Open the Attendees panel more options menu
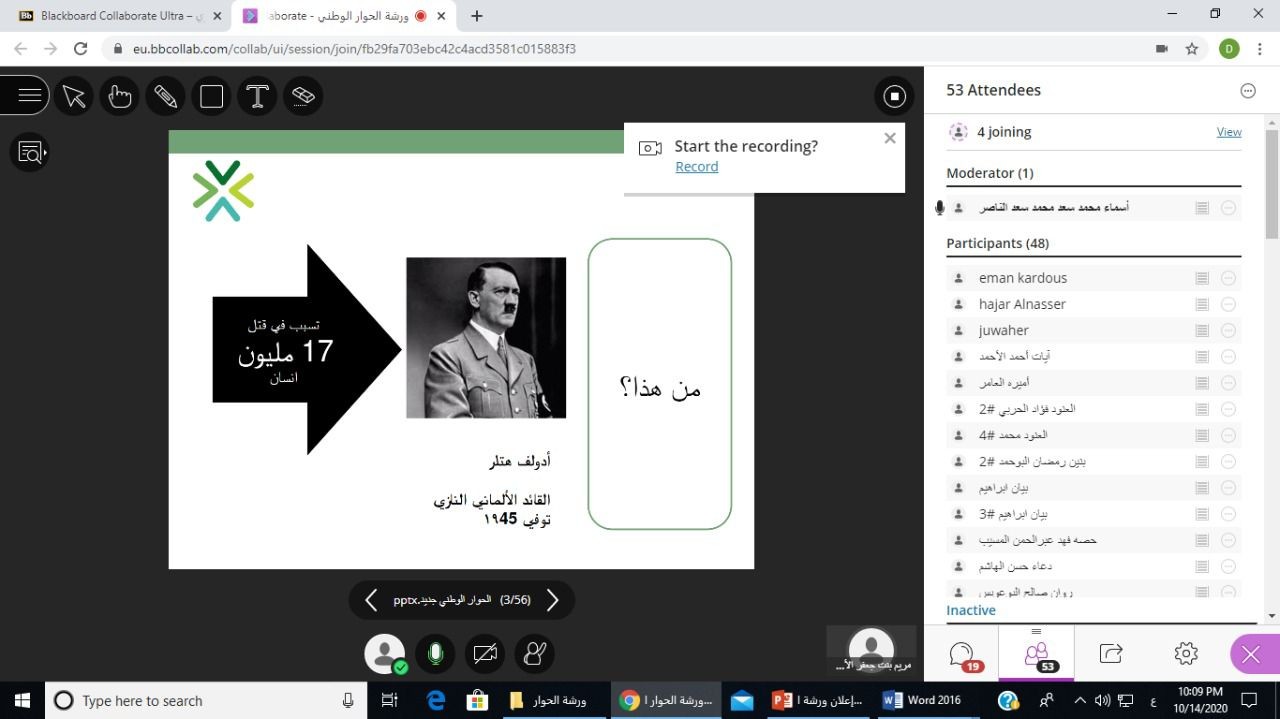The height and width of the screenshot is (719, 1280). pyautogui.click(x=1247, y=91)
